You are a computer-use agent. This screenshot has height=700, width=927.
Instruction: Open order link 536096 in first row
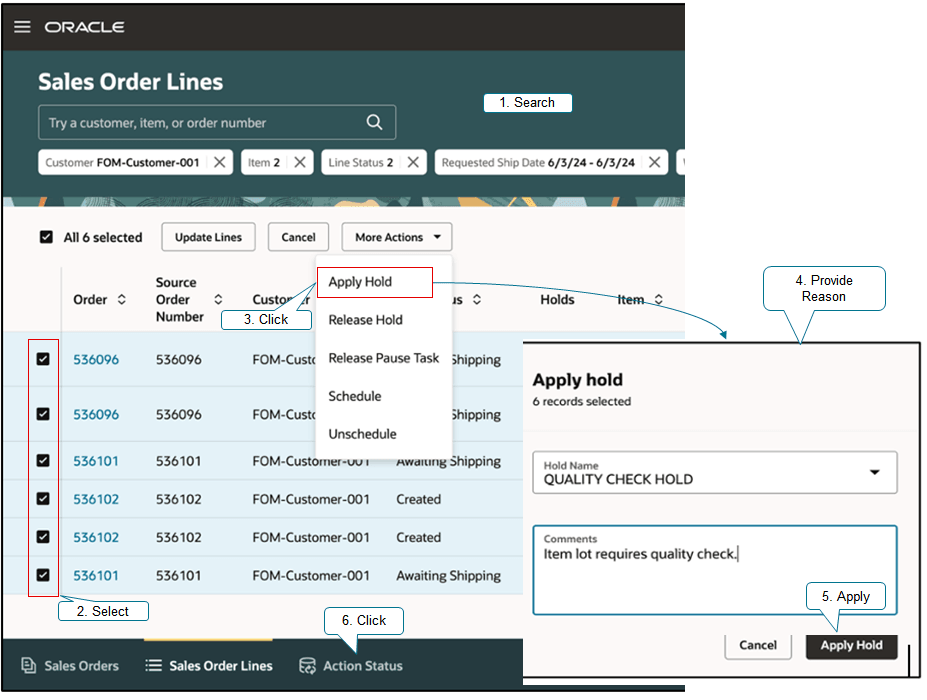click(x=96, y=359)
